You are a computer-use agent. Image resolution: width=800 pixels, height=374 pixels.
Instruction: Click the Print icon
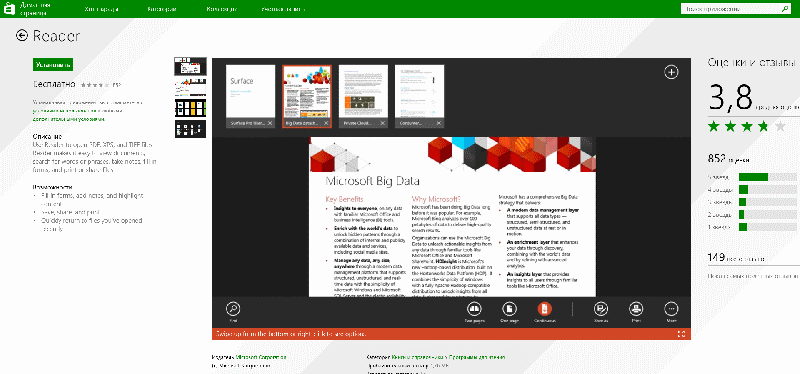[x=636, y=309]
